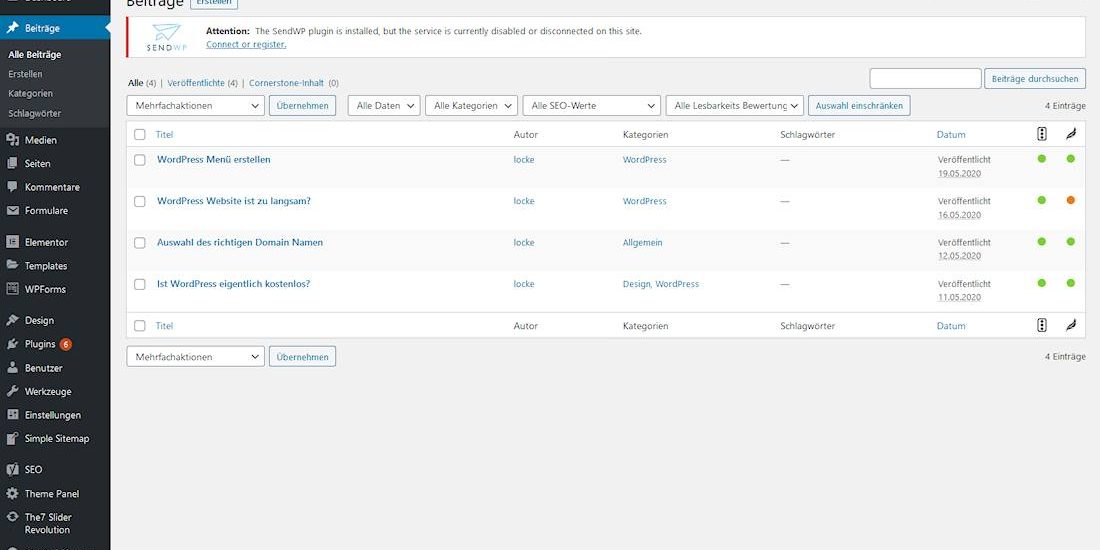Open post 'WordPress Website ist zu langsam?'
1100x550 pixels.
click(234, 201)
